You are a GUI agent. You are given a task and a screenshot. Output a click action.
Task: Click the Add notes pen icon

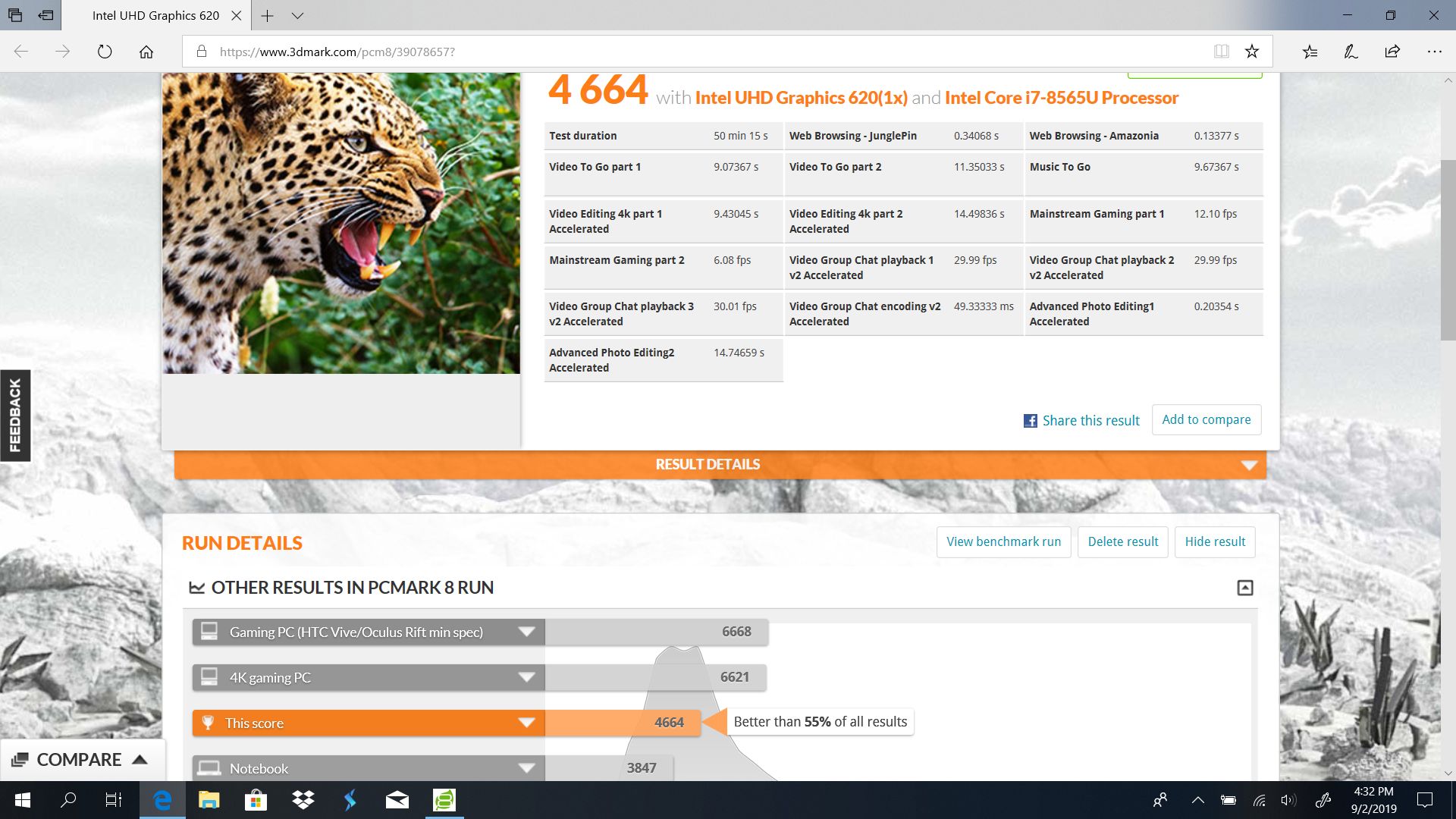pyautogui.click(x=1351, y=52)
